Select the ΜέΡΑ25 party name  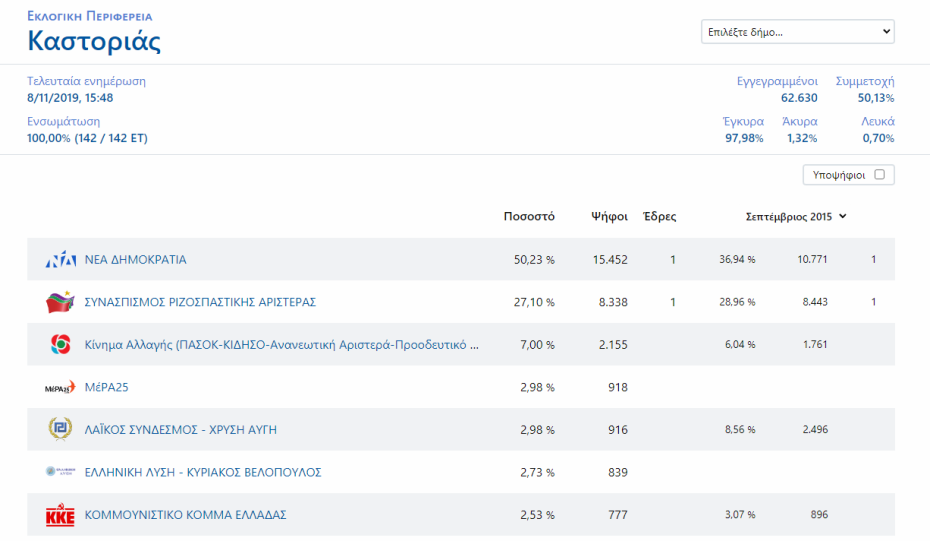[x=107, y=387]
